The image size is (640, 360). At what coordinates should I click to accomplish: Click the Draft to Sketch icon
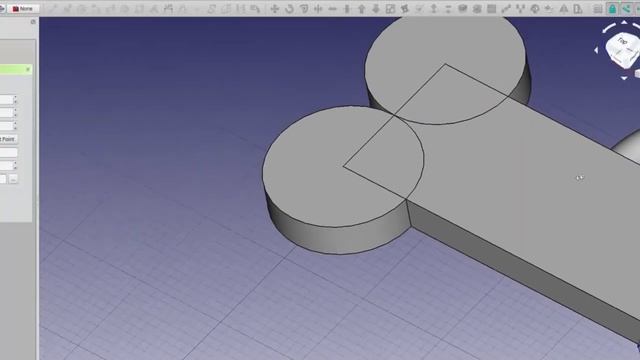point(477,9)
